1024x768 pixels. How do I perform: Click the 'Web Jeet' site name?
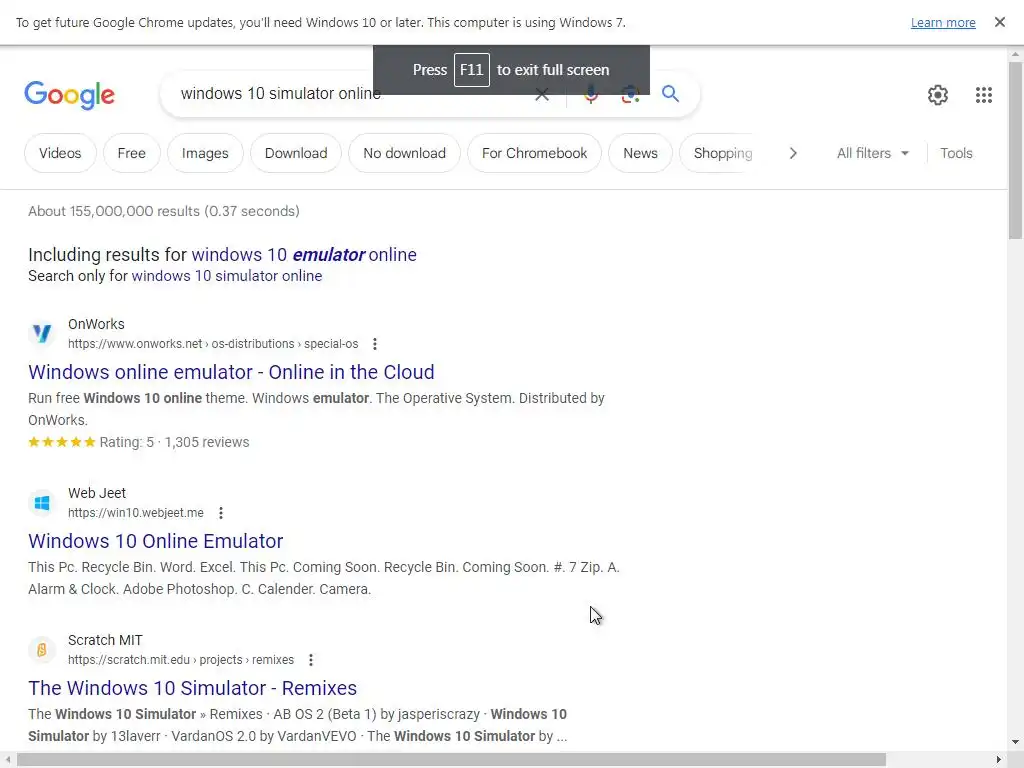[97, 494]
